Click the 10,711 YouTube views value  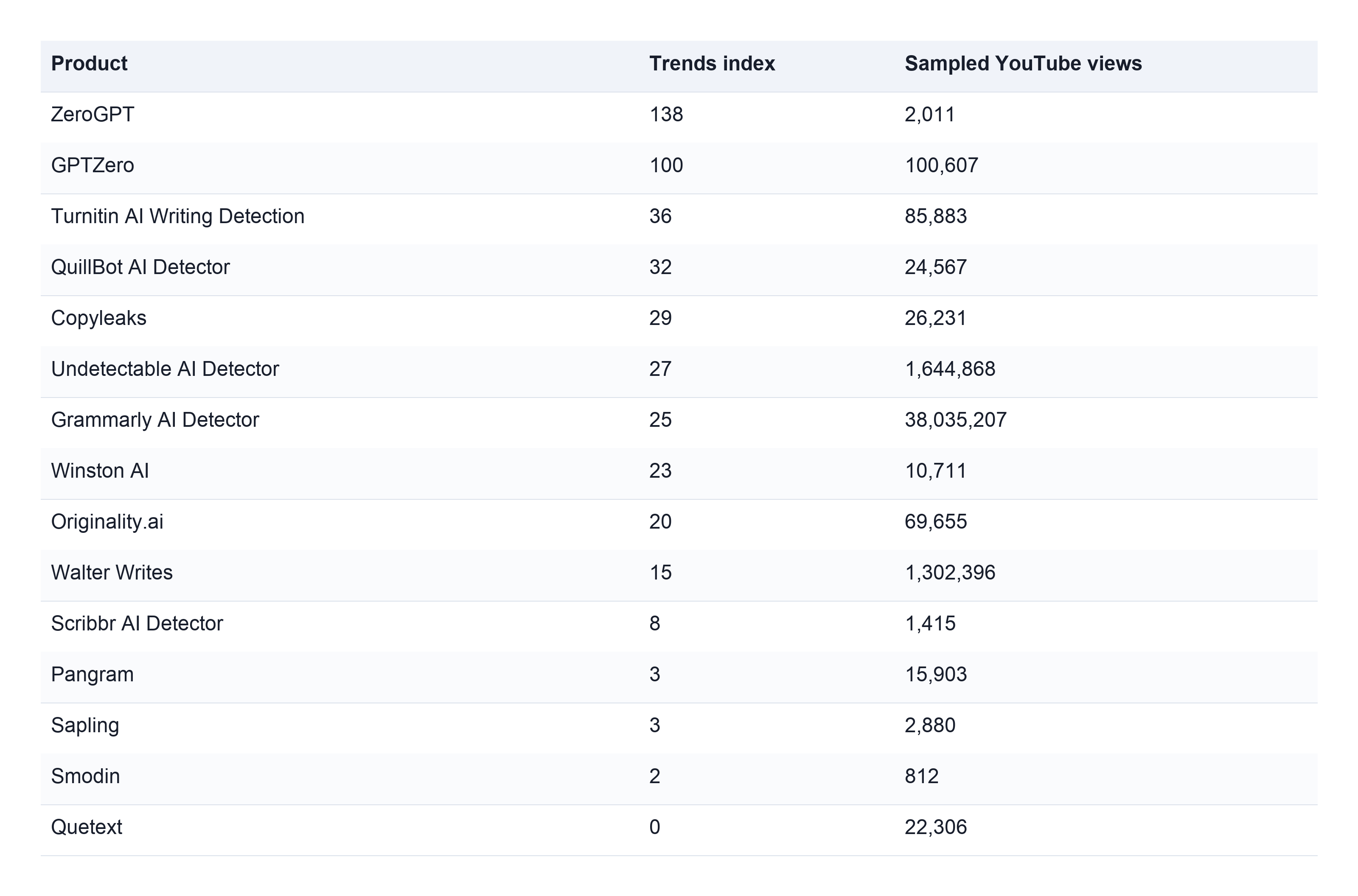coord(935,470)
